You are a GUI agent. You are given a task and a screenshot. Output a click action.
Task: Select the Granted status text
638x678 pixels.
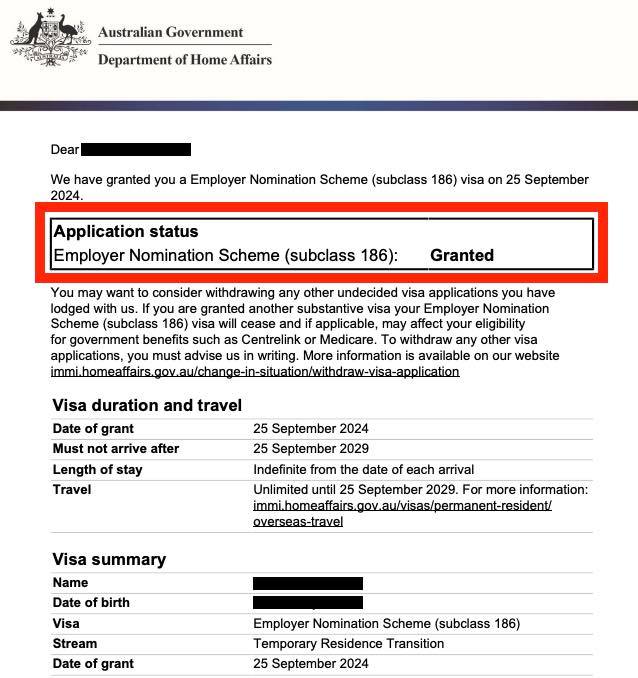coord(461,255)
